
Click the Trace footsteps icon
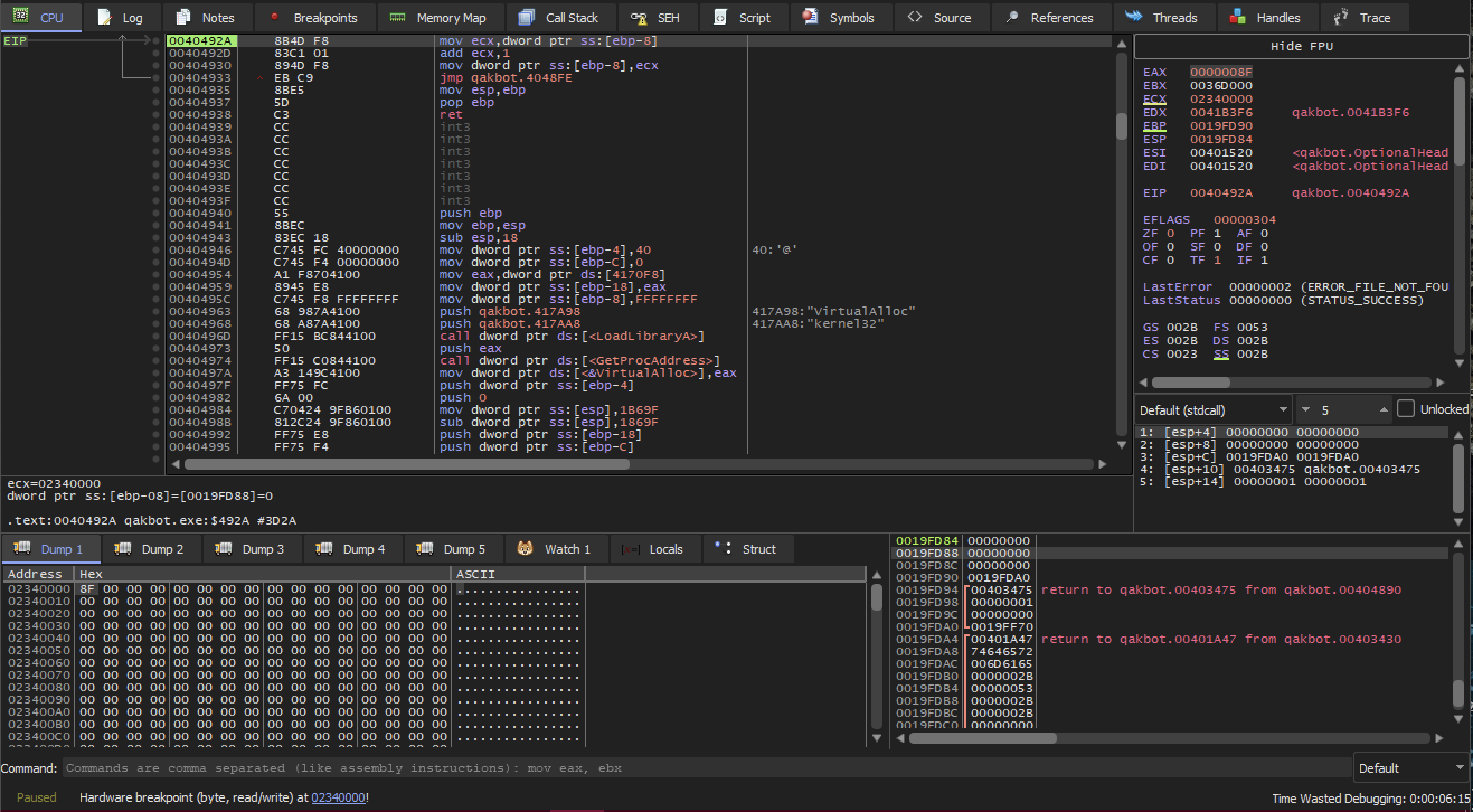(x=1341, y=17)
